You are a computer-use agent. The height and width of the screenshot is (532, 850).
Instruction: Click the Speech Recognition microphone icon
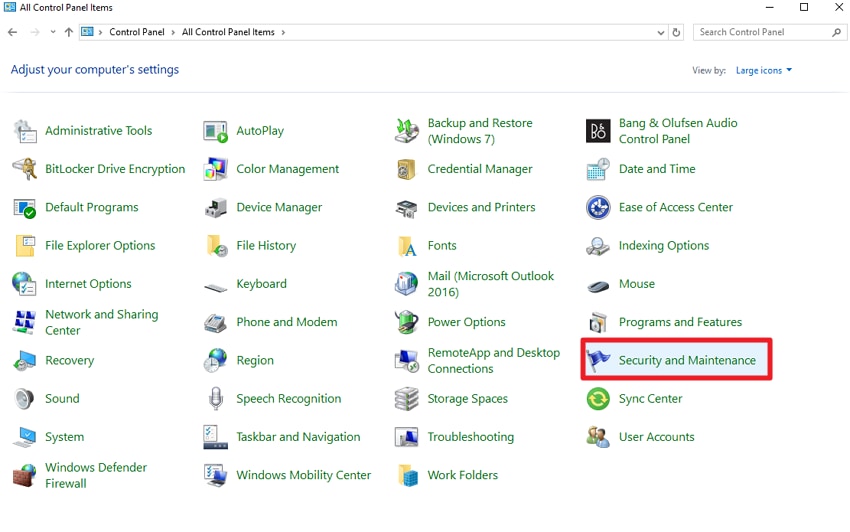216,399
